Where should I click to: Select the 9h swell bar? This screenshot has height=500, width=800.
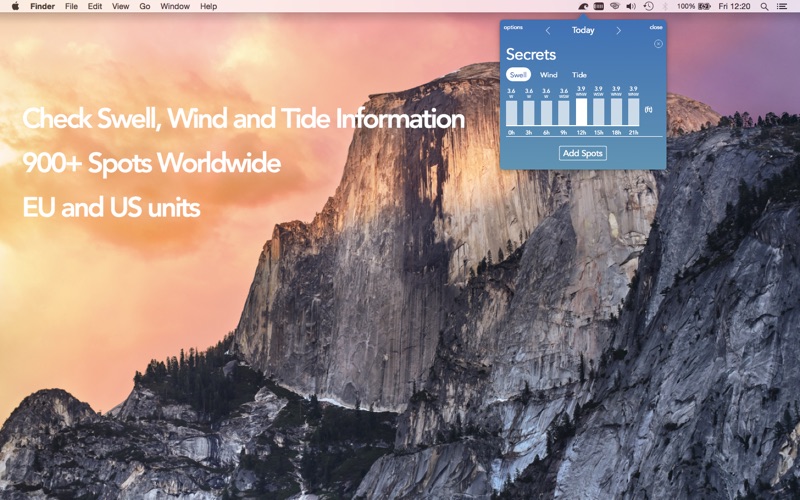tap(563, 113)
